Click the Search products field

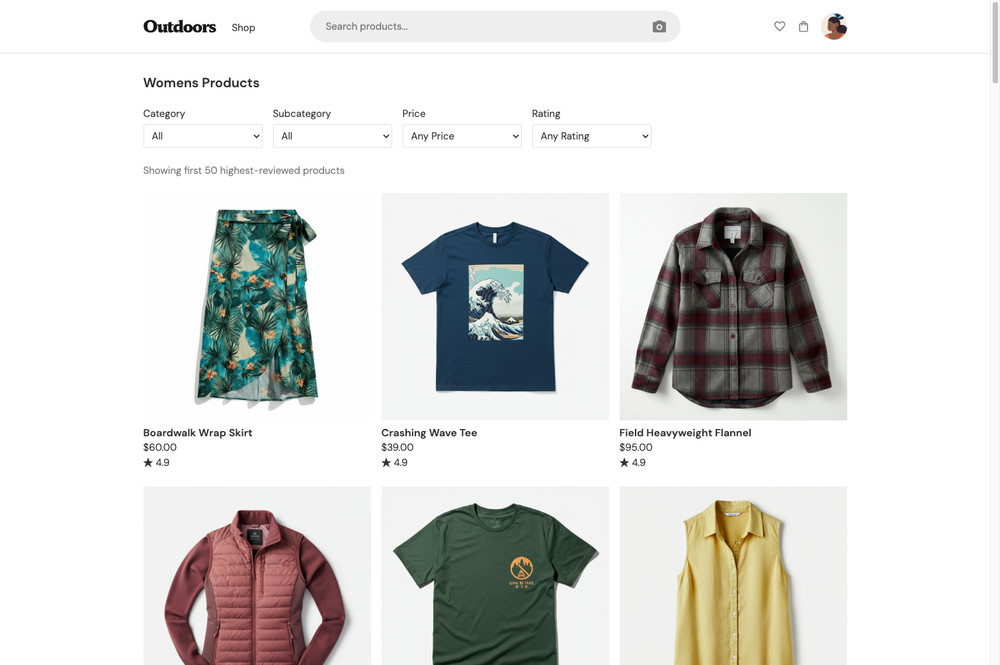[x=480, y=27]
